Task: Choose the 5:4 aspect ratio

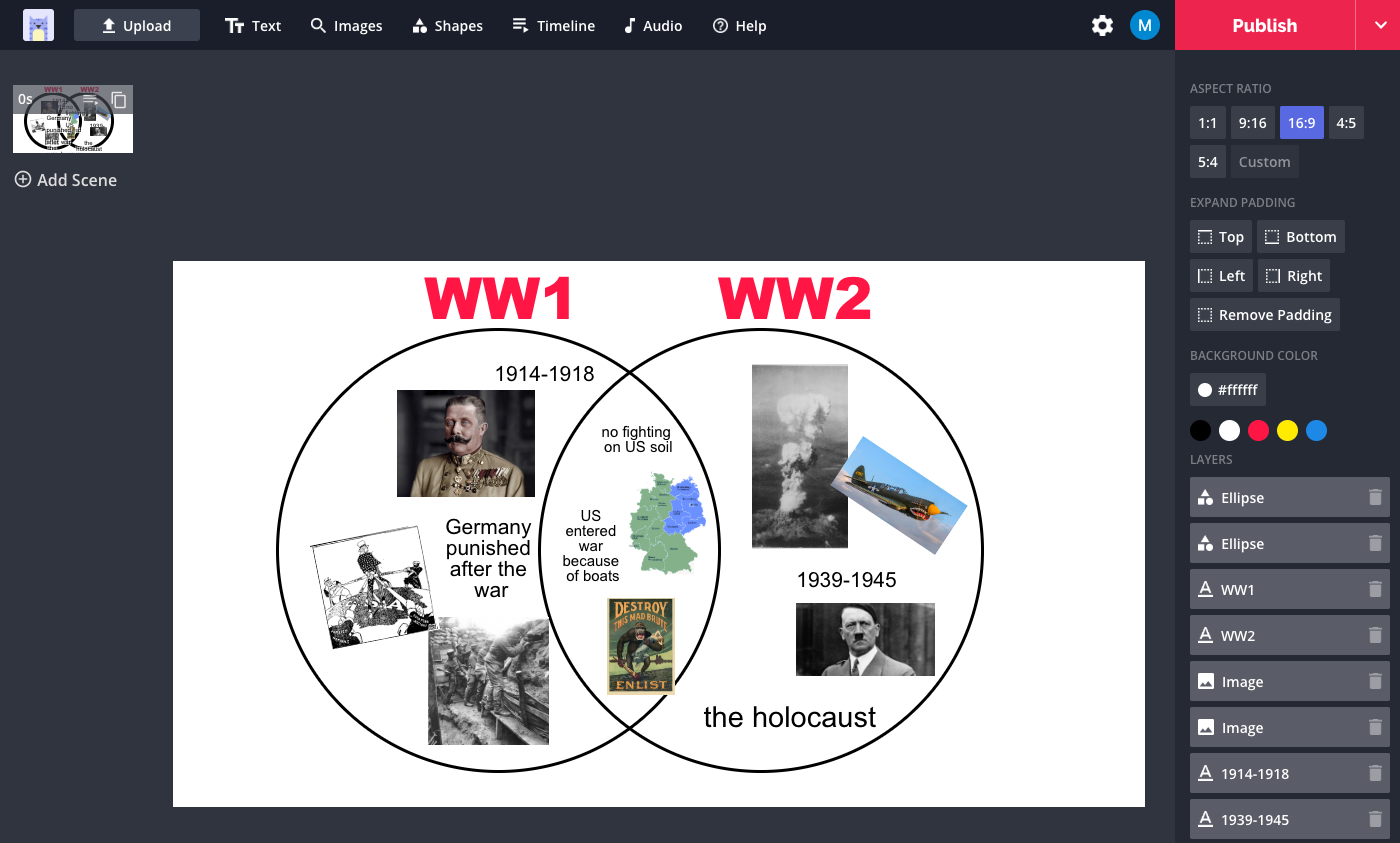Action: coord(1208,162)
